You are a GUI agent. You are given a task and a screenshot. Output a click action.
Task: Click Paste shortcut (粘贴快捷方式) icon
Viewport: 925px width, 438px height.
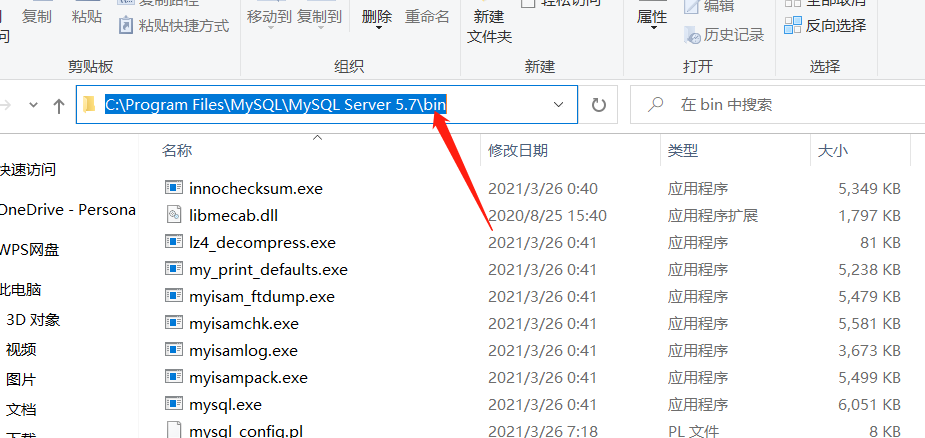(126, 25)
